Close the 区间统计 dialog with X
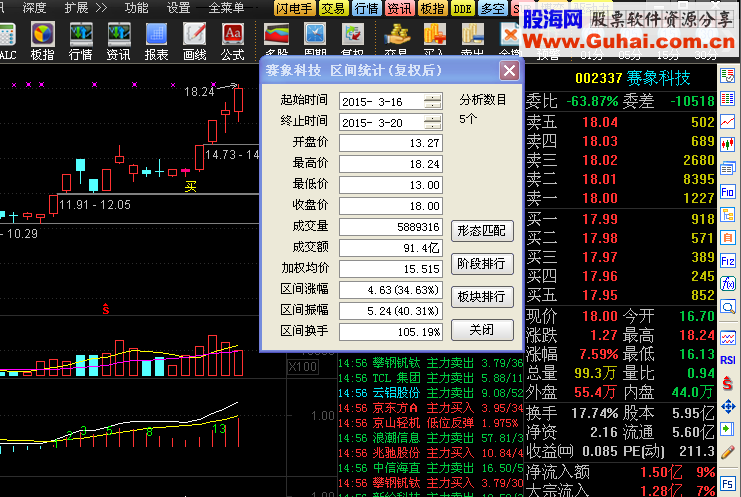The image size is (741, 497). tap(509, 71)
